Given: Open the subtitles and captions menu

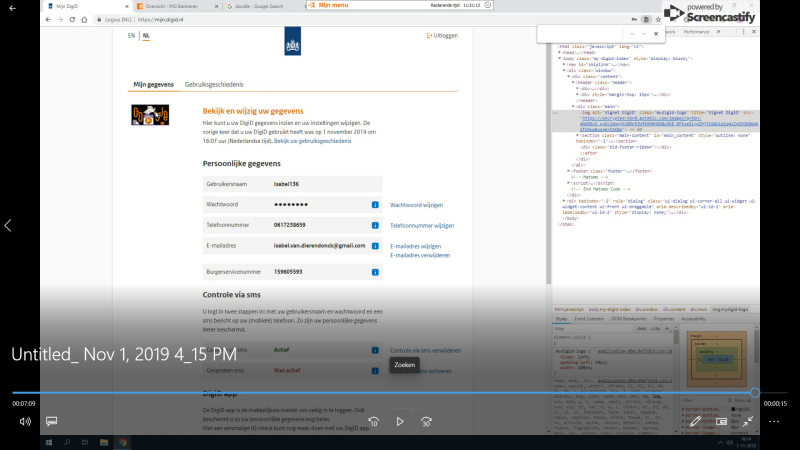Looking at the screenshot, I should tap(52, 421).
